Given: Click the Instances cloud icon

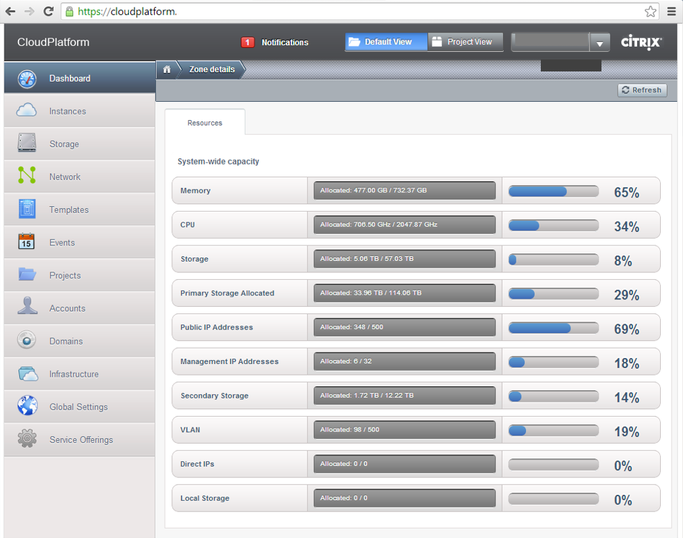Looking at the screenshot, I should pos(27,110).
